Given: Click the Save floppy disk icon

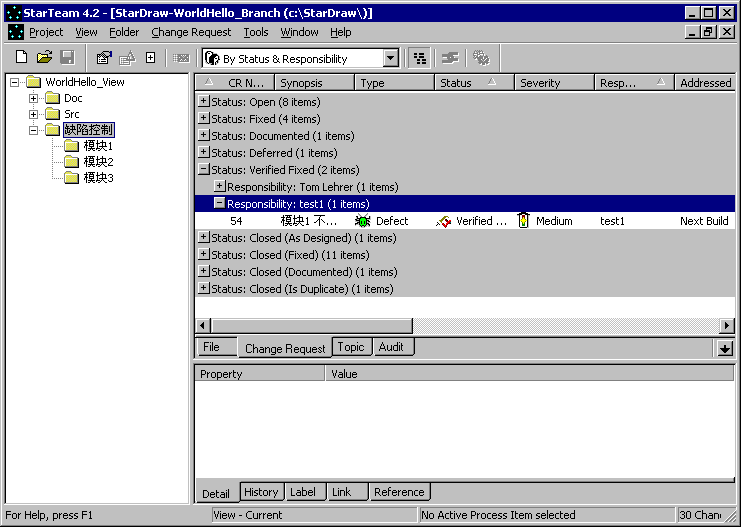Looking at the screenshot, I should [x=68, y=58].
